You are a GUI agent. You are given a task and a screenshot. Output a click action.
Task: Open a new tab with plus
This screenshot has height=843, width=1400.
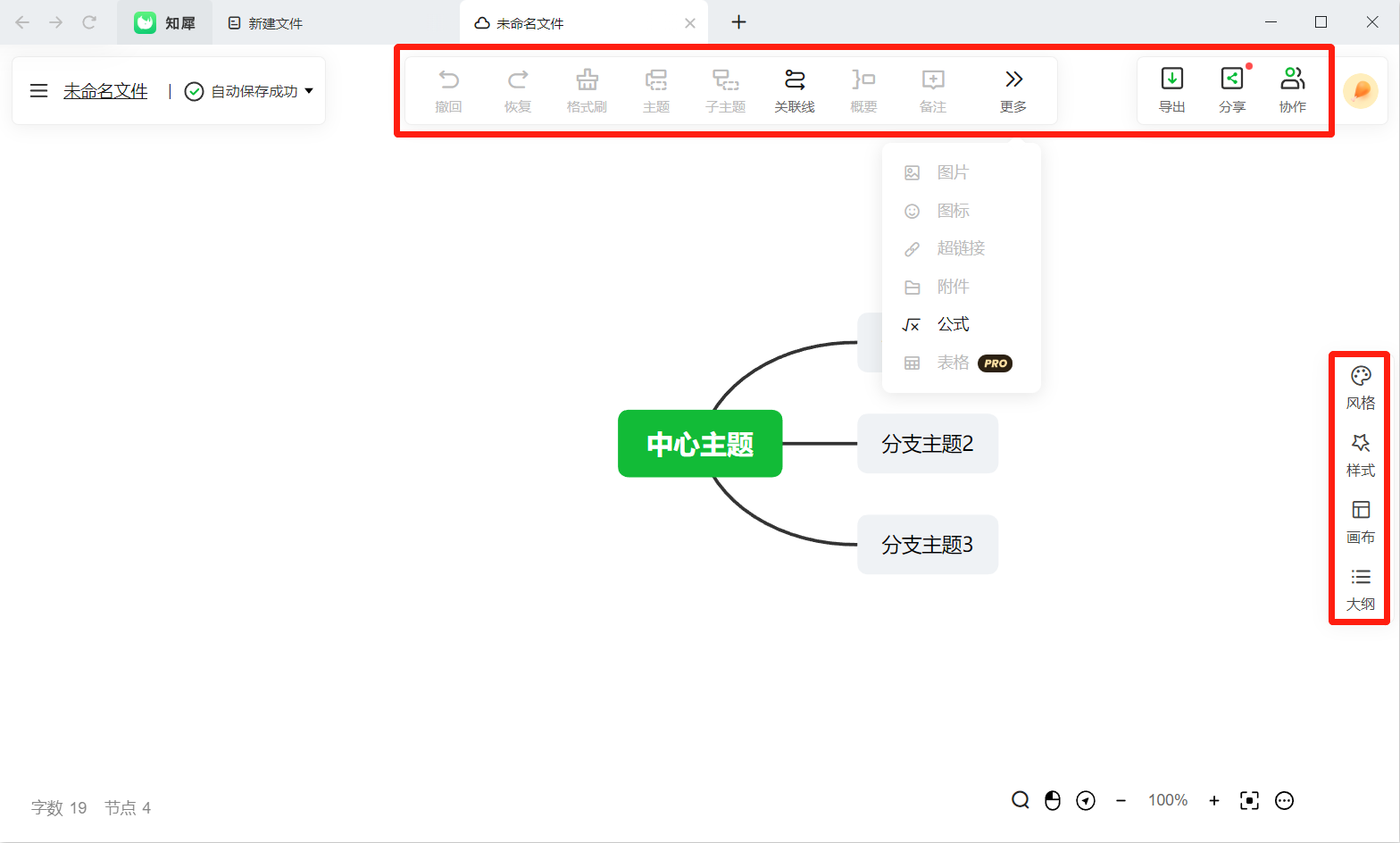click(738, 22)
